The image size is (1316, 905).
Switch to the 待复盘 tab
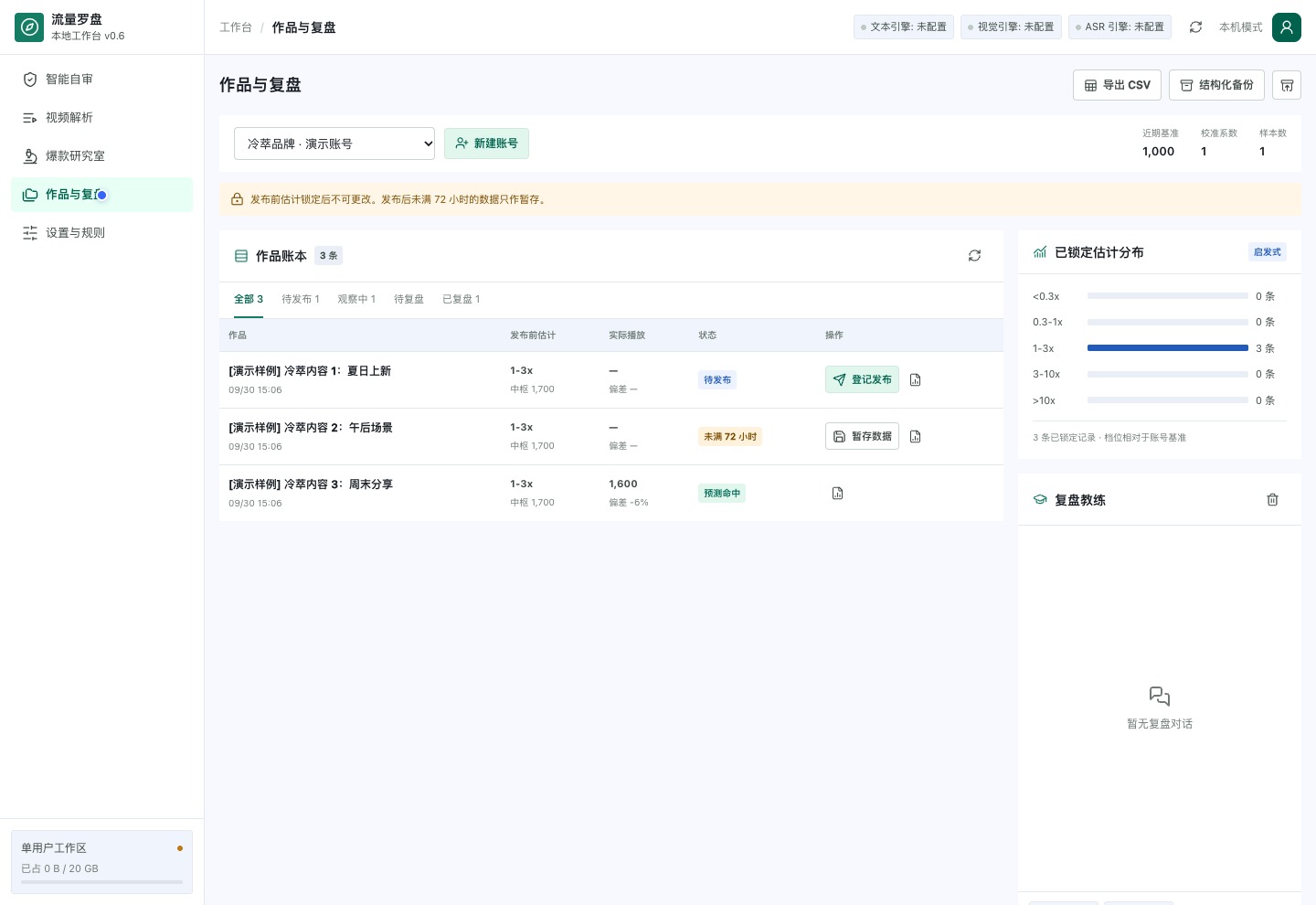pos(409,300)
